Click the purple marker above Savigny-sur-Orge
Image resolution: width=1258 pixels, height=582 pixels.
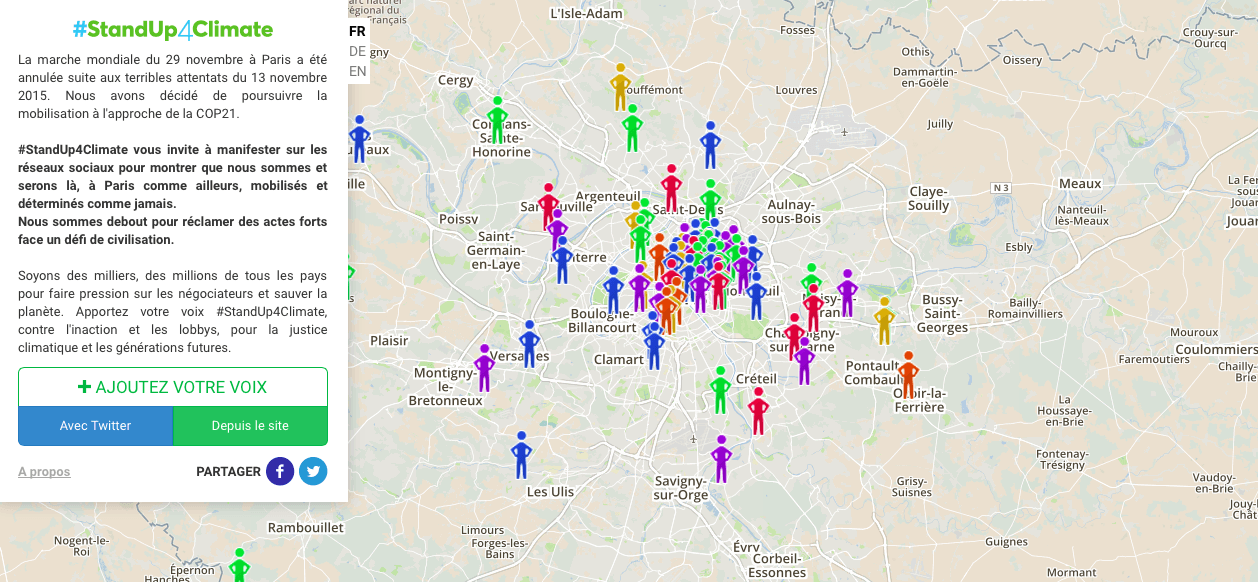coord(721,459)
